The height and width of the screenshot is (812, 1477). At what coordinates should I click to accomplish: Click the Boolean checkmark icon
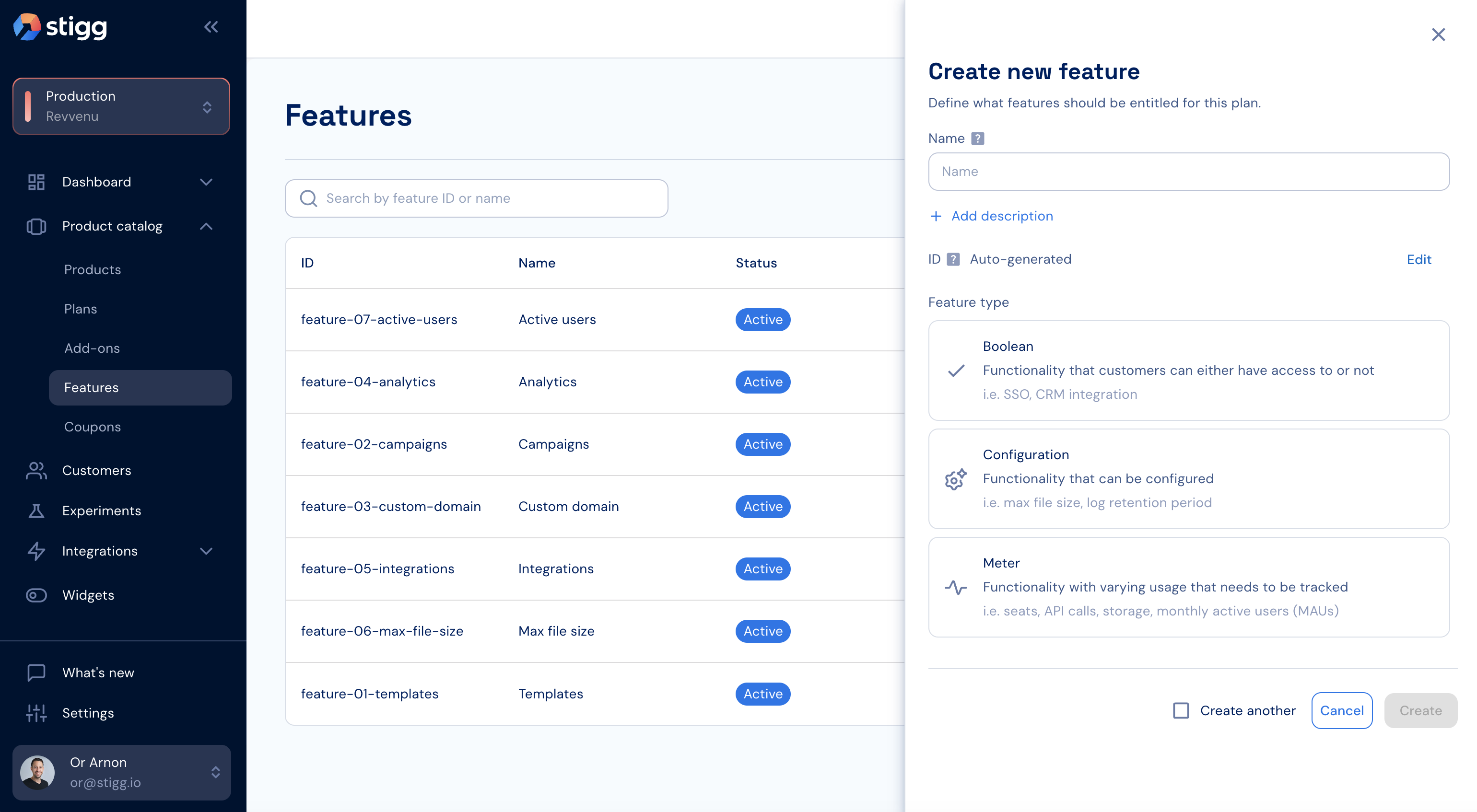point(956,371)
